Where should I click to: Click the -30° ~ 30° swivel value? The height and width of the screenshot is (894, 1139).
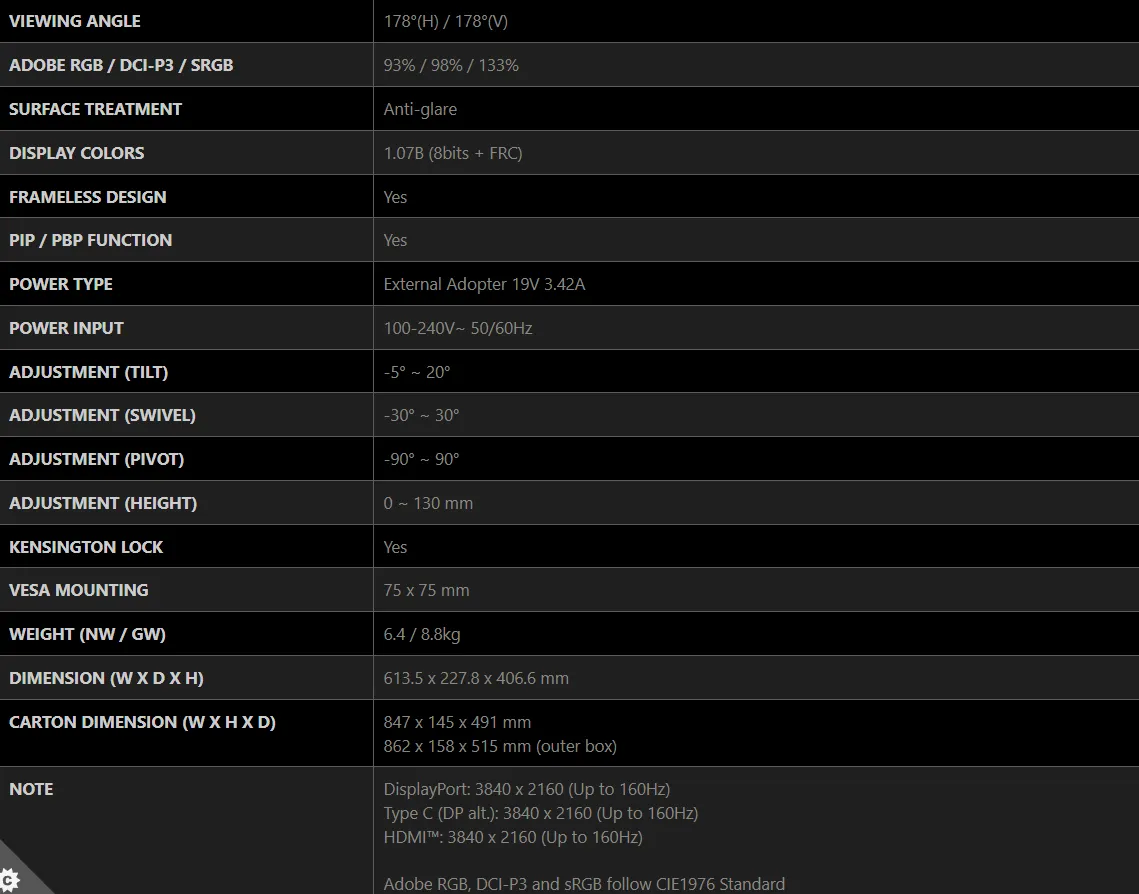click(421, 415)
